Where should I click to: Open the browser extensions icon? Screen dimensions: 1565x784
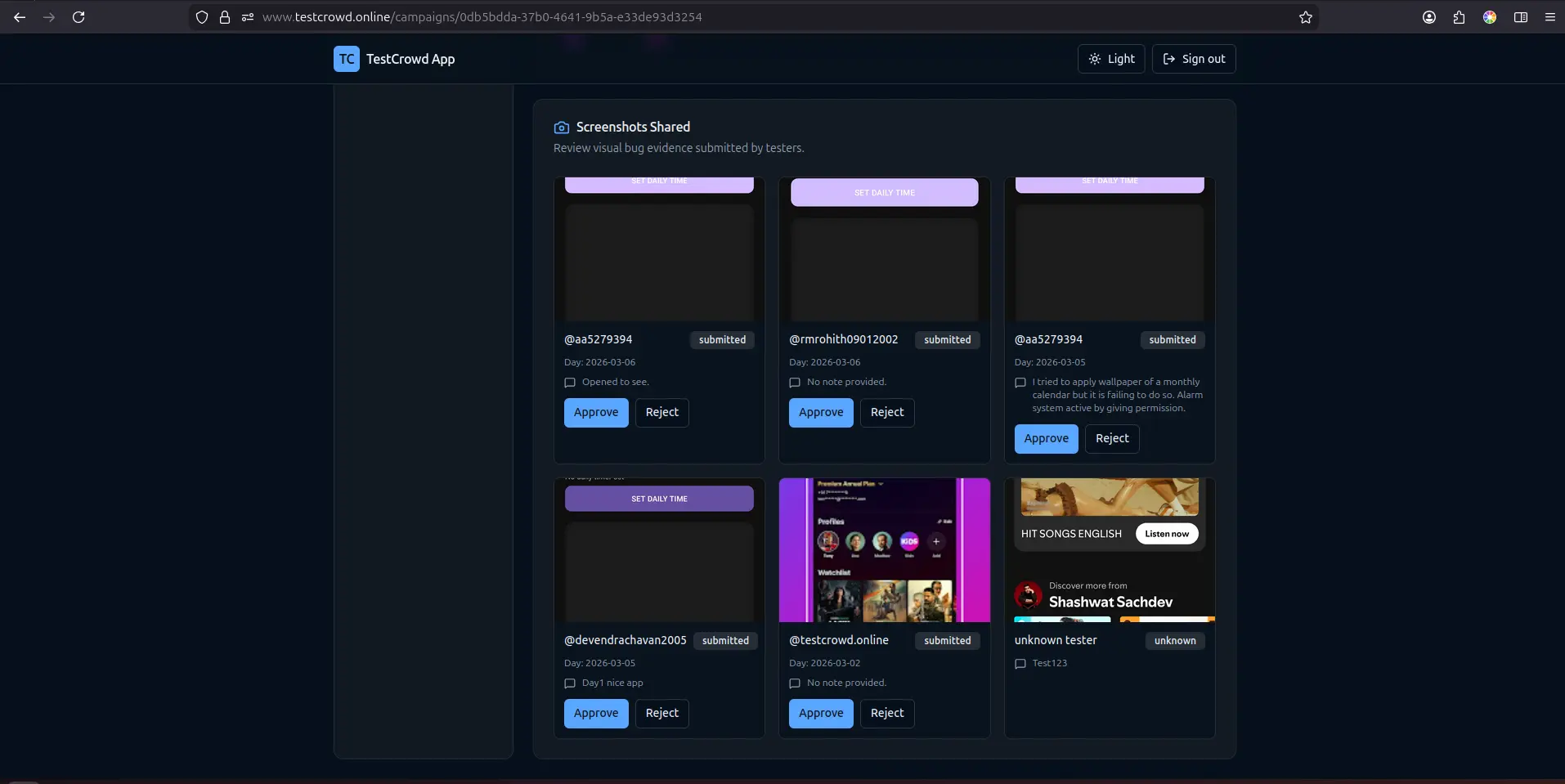click(1459, 16)
